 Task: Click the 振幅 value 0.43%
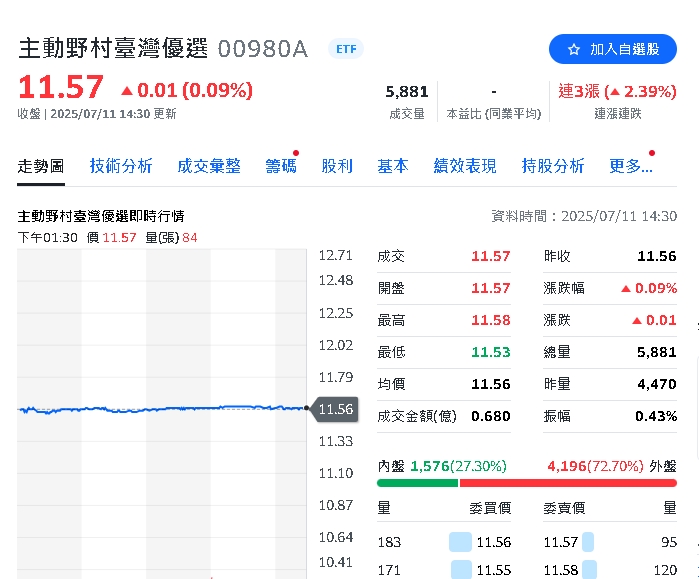click(656, 416)
